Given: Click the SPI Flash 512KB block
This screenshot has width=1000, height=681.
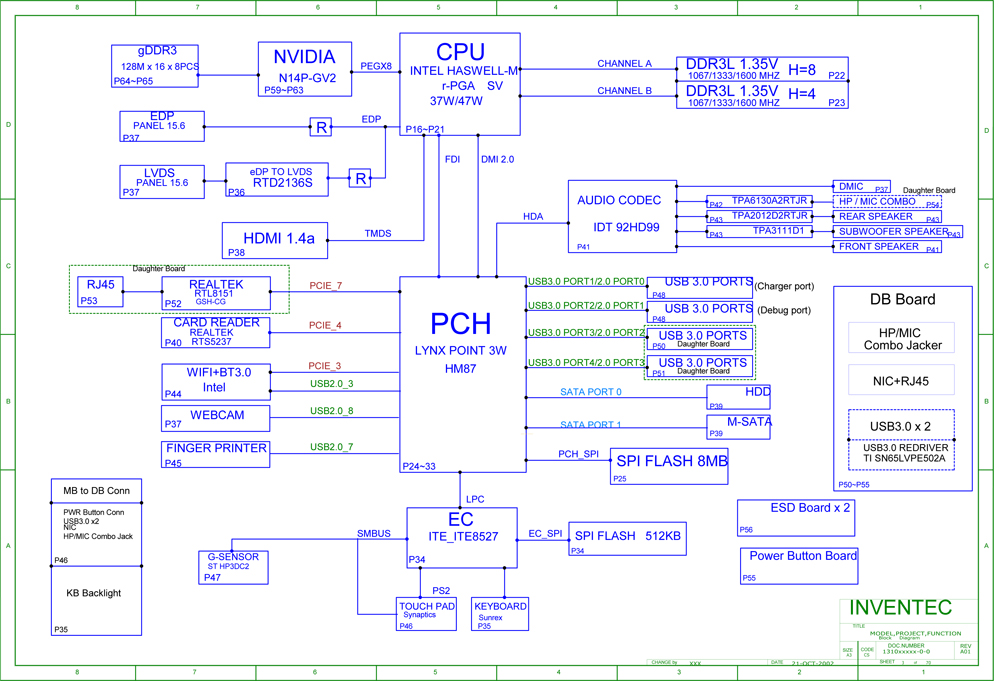Looking at the screenshot, I should [x=626, y=538].
